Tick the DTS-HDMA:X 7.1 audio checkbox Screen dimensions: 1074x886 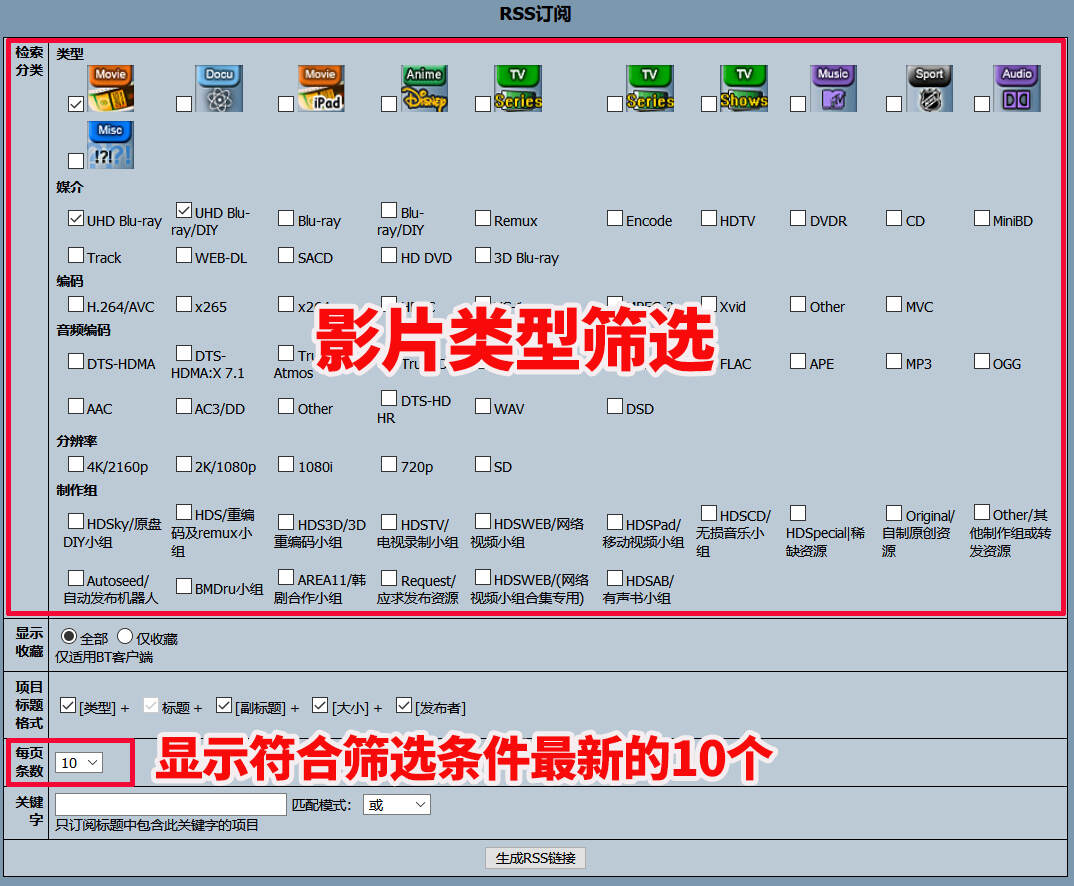coord(184,353)
